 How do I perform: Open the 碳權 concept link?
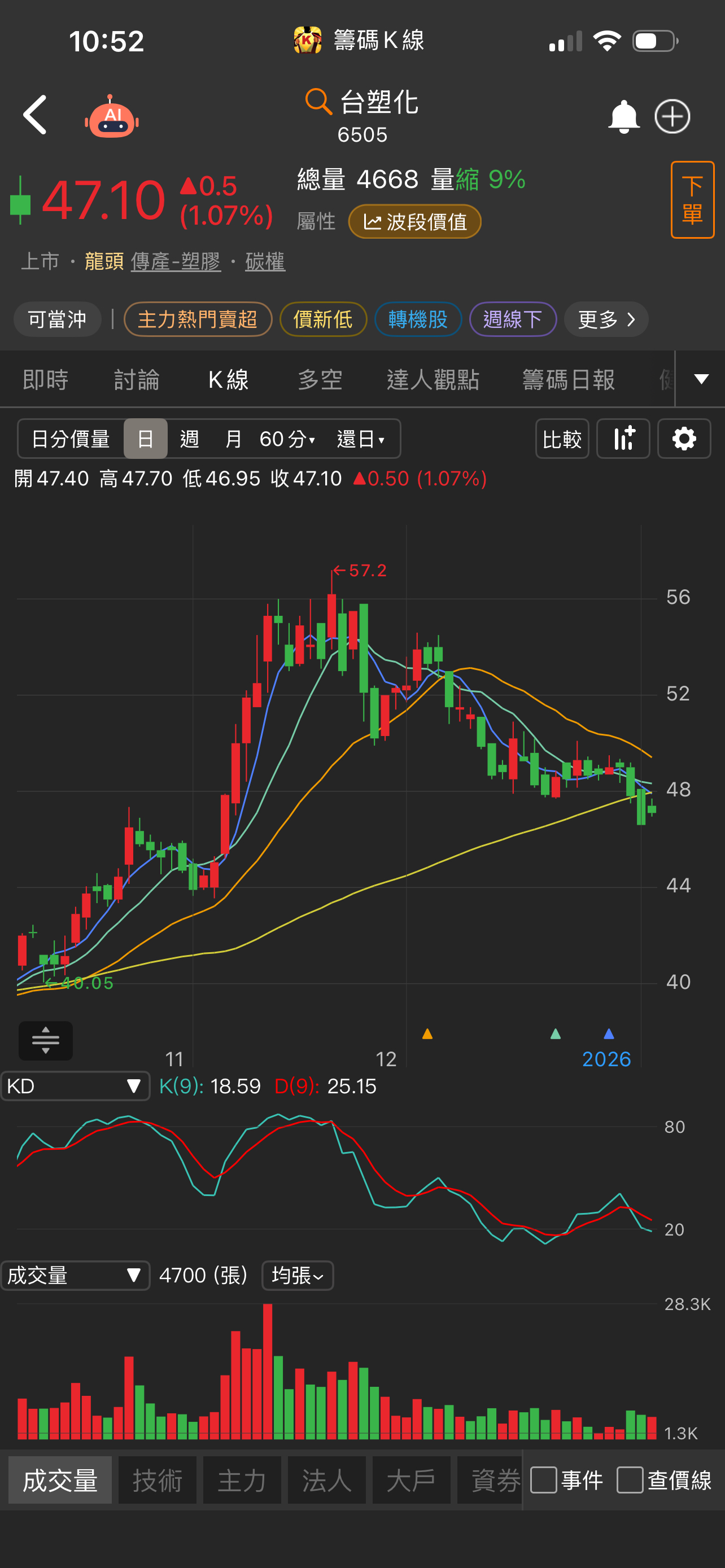coord(265,261)
